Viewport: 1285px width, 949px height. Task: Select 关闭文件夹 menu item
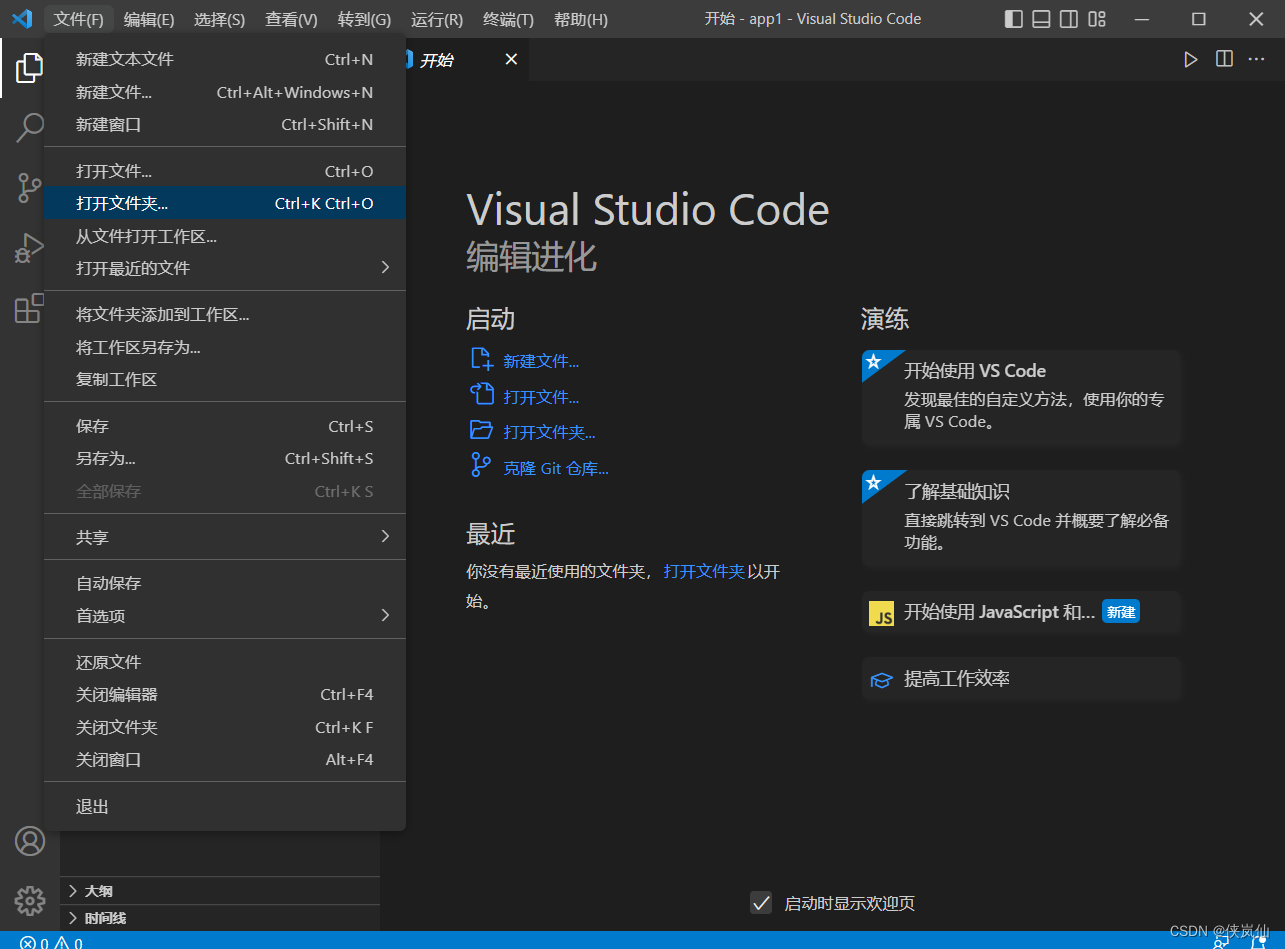click(x=225, y=727)
